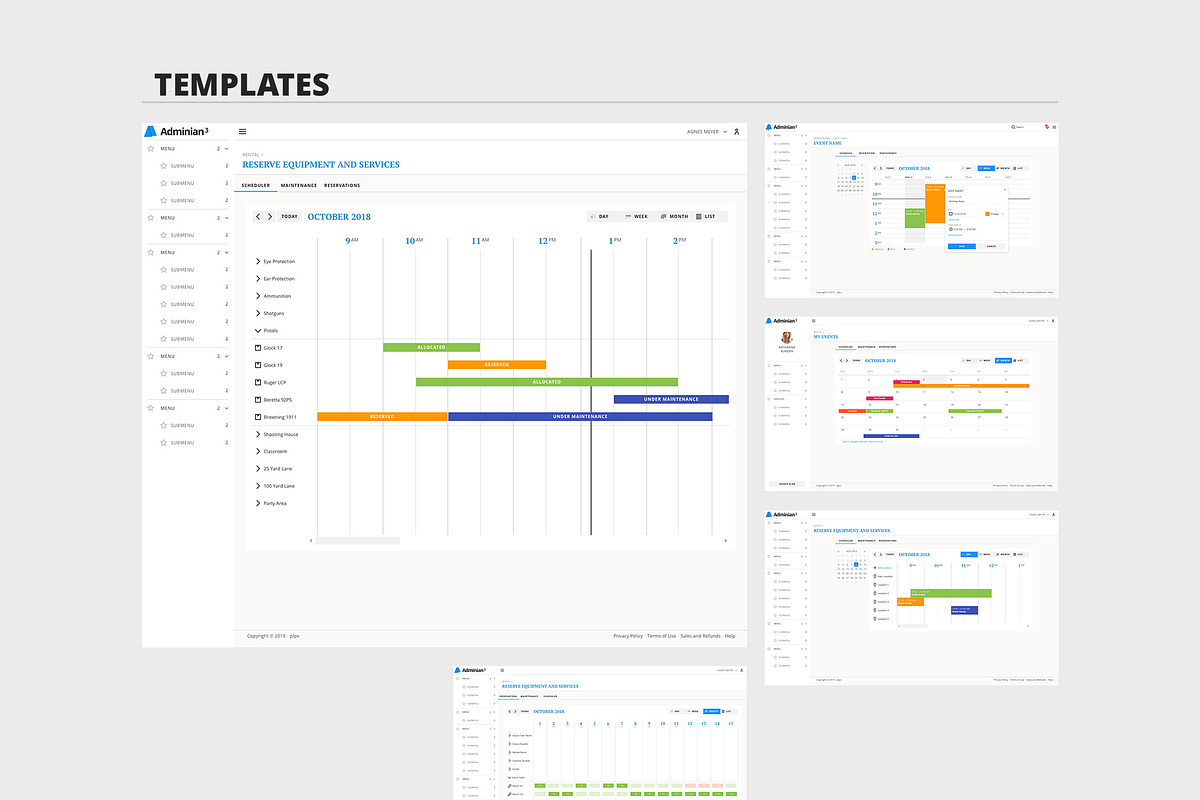Image resolution: width=1200 pixels, height=800 pixels.
Task: Expand the Eye Protection group
Action: [x=258, y=262]
